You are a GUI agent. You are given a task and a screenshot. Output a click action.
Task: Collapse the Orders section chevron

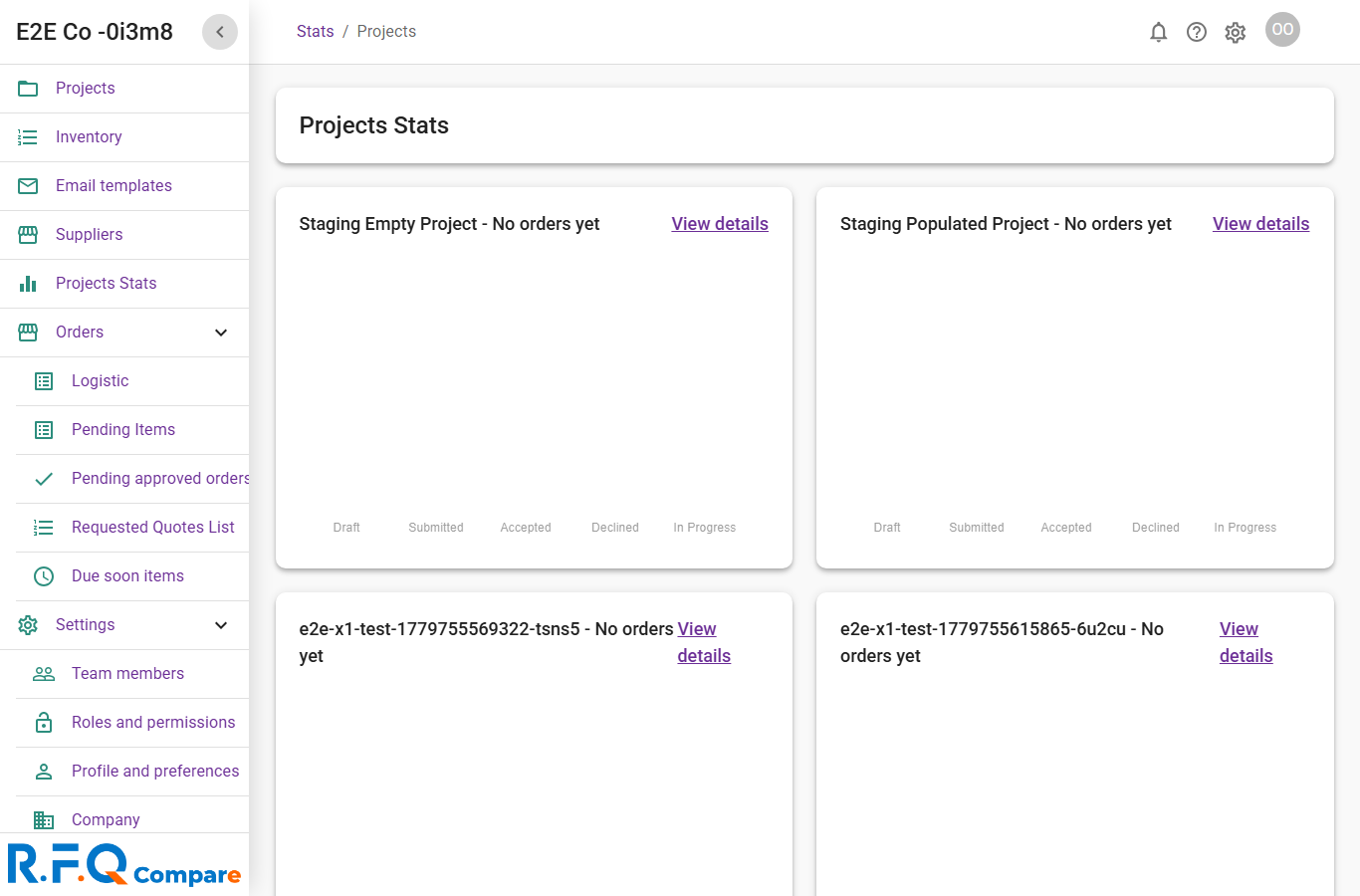click(221, 333)
